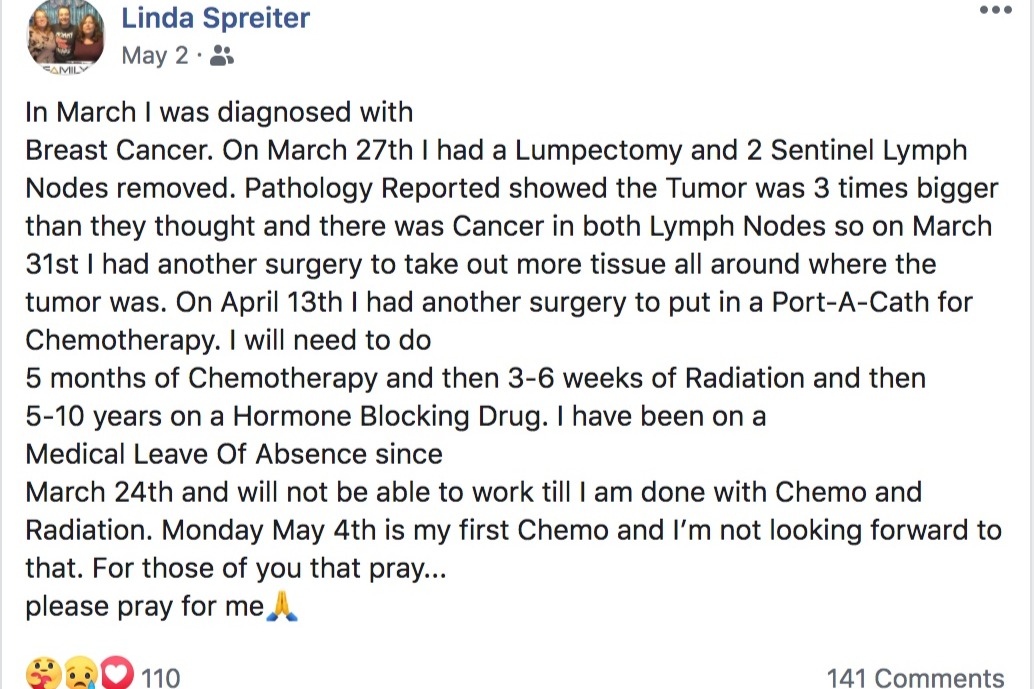
Task: Open the Linda Spreiter profile name link
Action: [x=215, y=18]
